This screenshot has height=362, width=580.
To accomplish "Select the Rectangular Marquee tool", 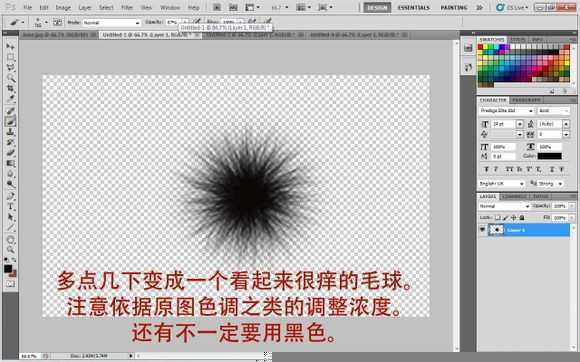I will pos(10,57).
